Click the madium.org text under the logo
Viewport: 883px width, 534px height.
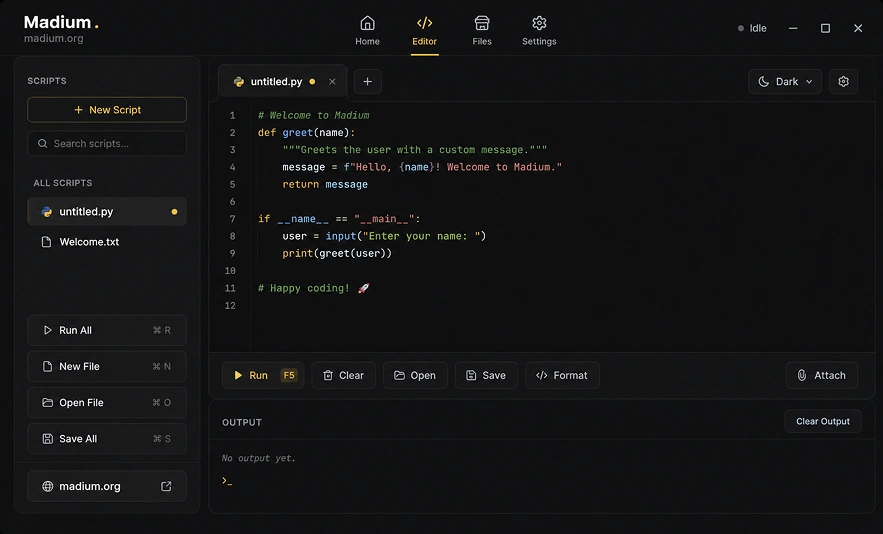click(53, 38)
